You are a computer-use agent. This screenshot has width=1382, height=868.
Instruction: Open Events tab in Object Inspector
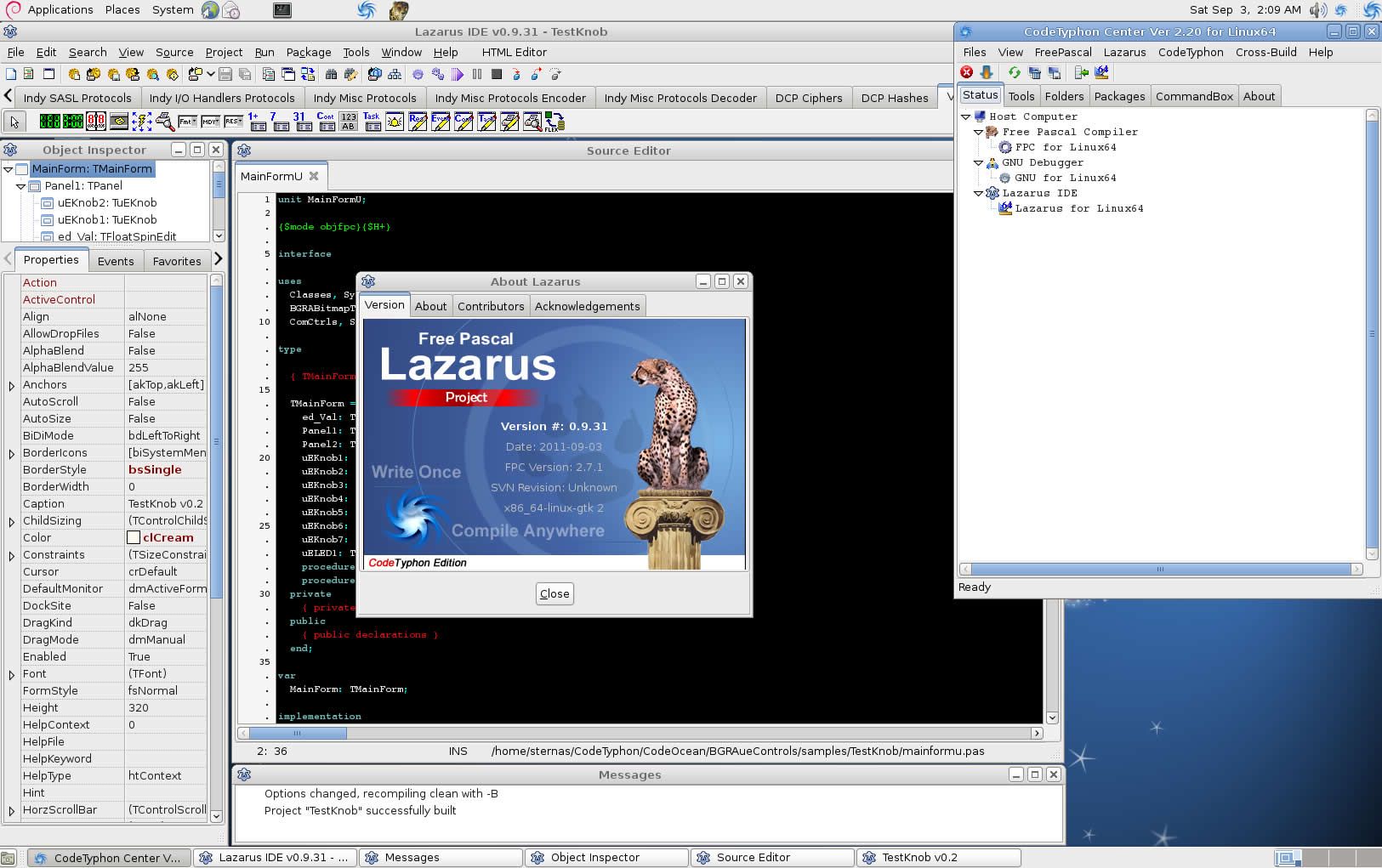(116, 261)
